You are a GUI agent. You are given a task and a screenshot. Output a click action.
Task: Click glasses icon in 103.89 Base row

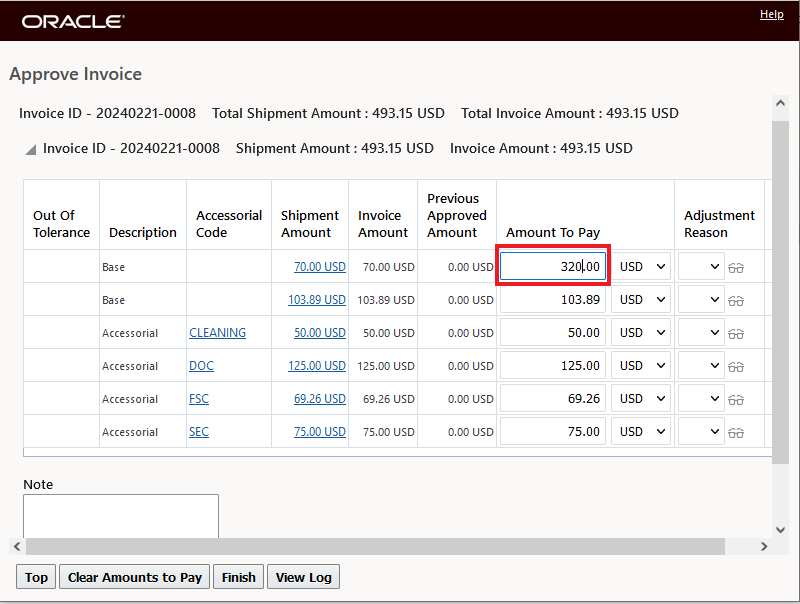point(736,300)
